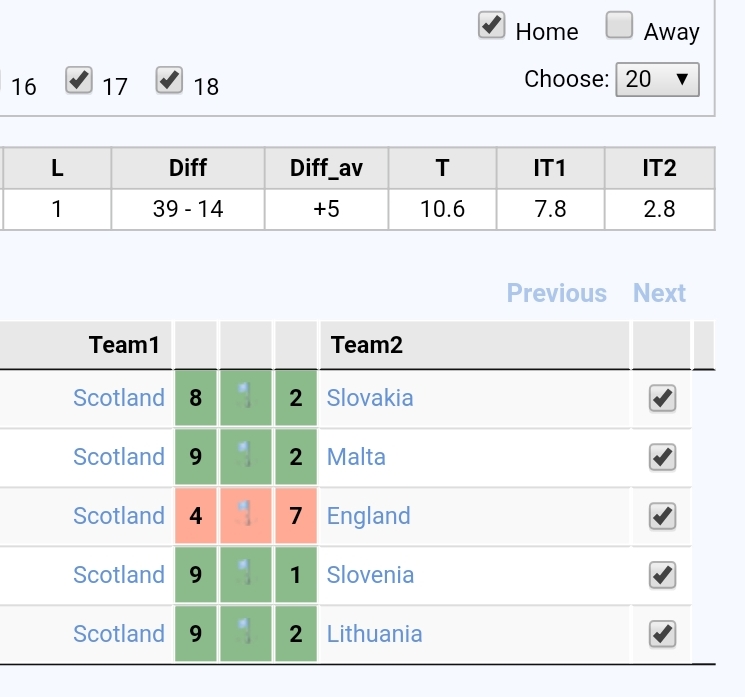Screen dimensions: 745x697
Task: Open the Slovakia team link
Action: tap(370, 398)
